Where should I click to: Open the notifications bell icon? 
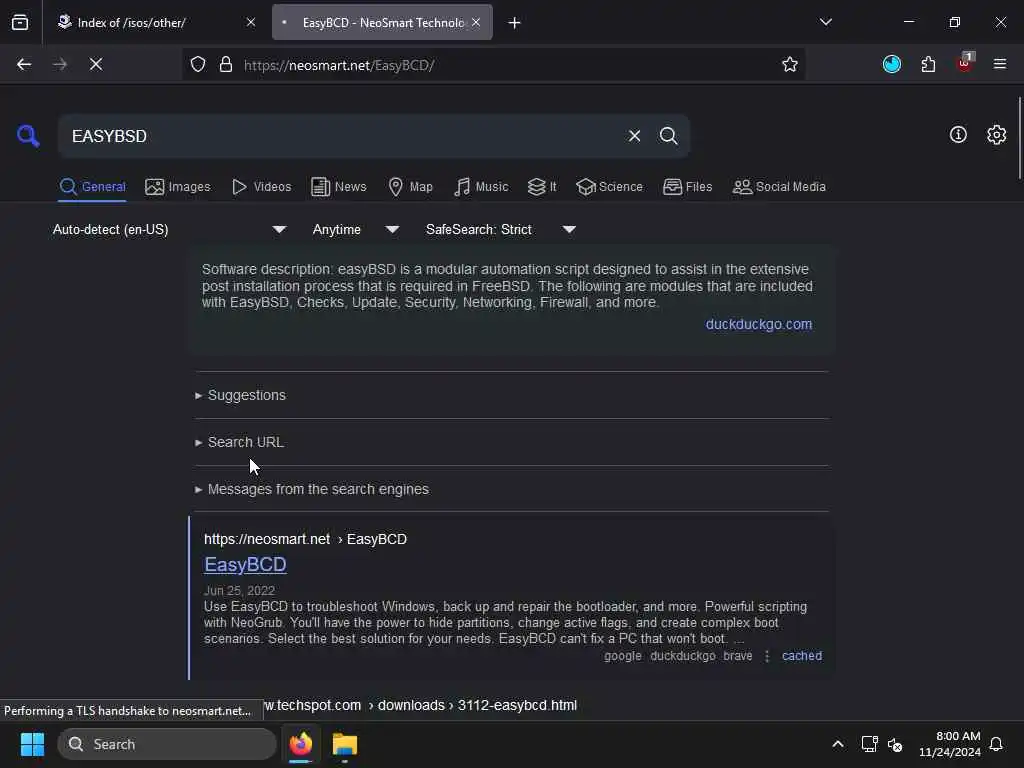point(996,744)
